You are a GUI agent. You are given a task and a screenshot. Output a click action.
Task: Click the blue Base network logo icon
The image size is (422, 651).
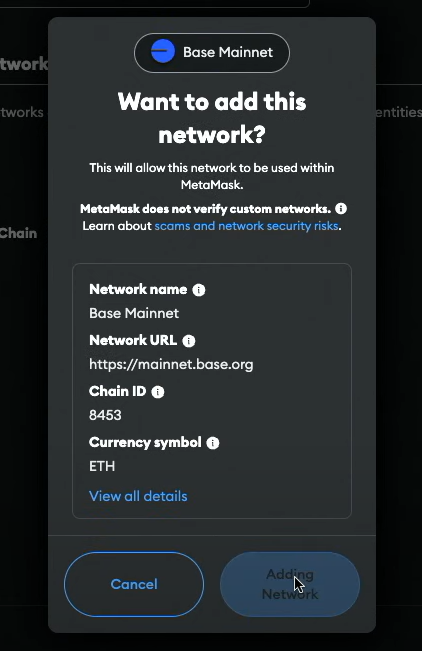click(163, 51)
